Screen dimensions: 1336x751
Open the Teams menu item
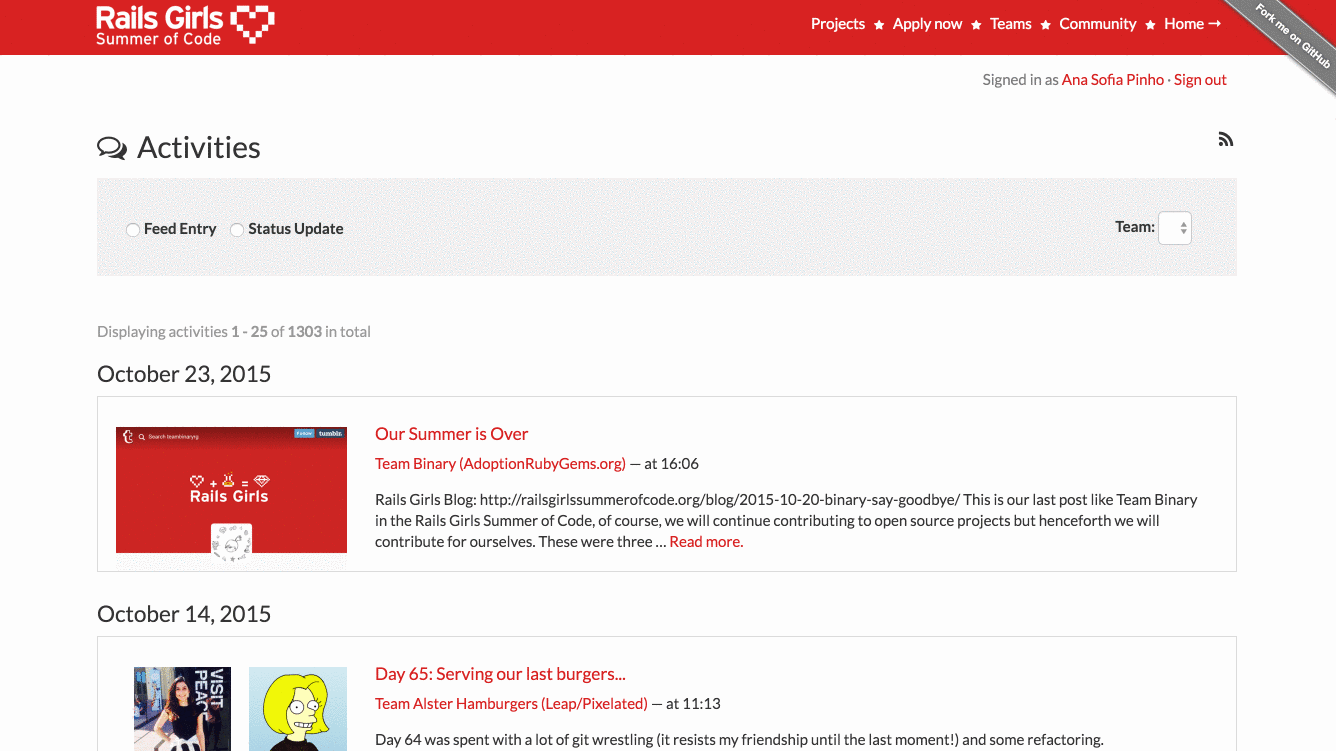tap(1010, 24)
